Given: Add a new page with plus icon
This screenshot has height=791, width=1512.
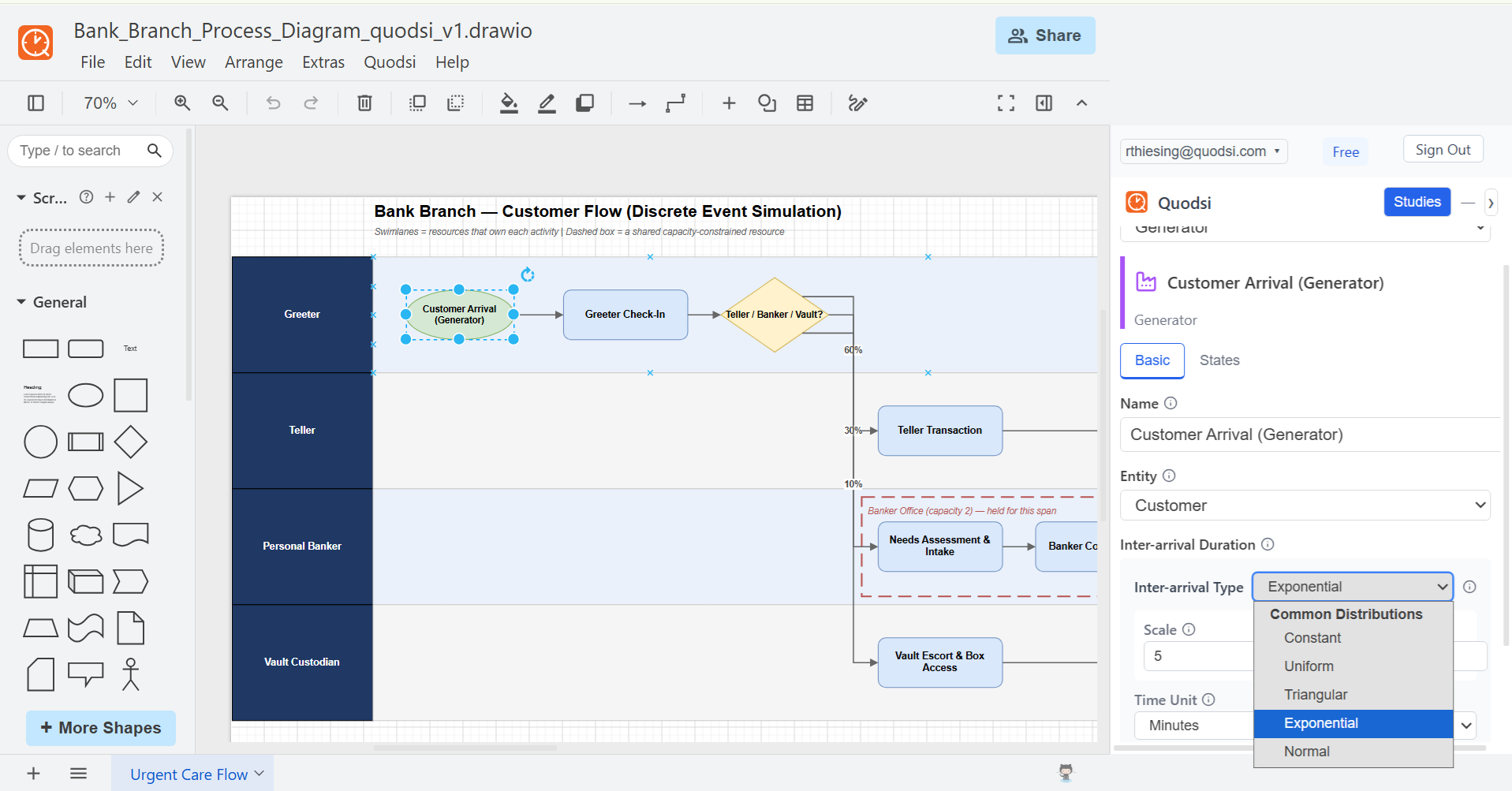Looking at the screenshot, I should click(x=34, y=774).
